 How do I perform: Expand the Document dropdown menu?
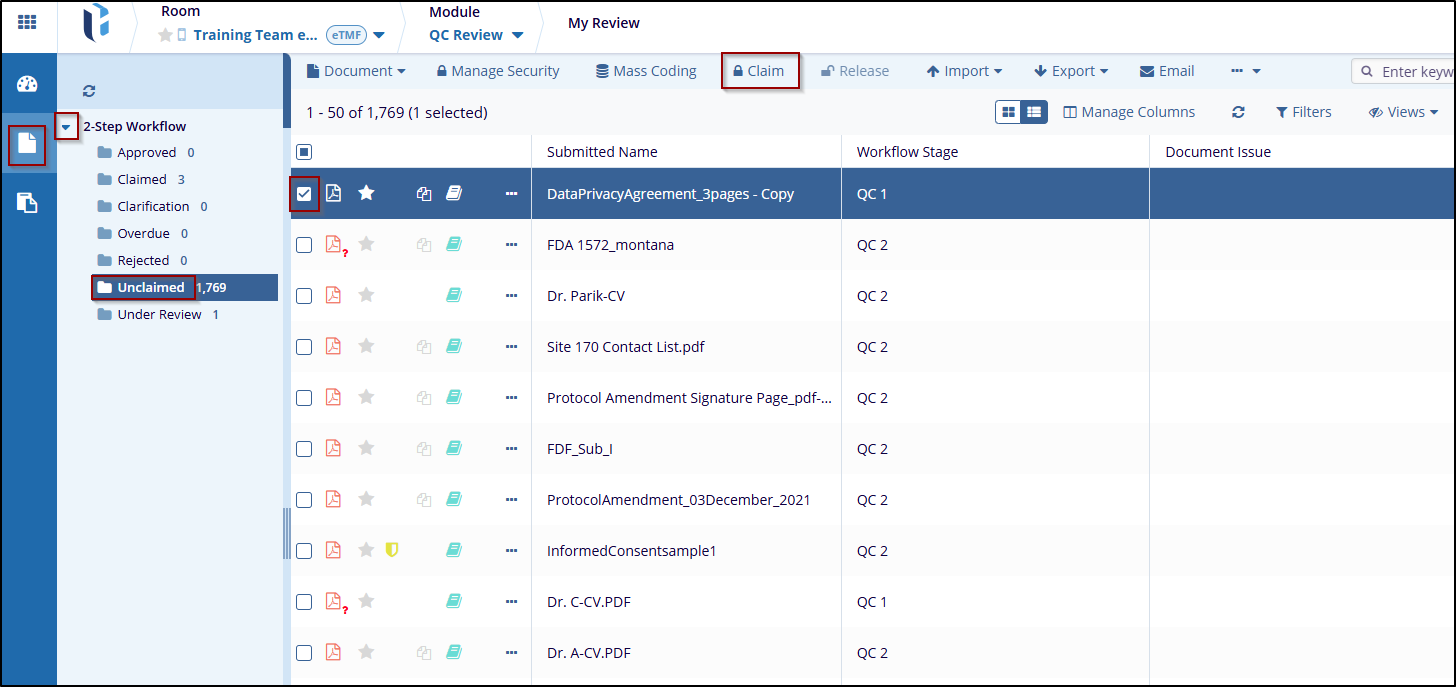pos(356,71)
